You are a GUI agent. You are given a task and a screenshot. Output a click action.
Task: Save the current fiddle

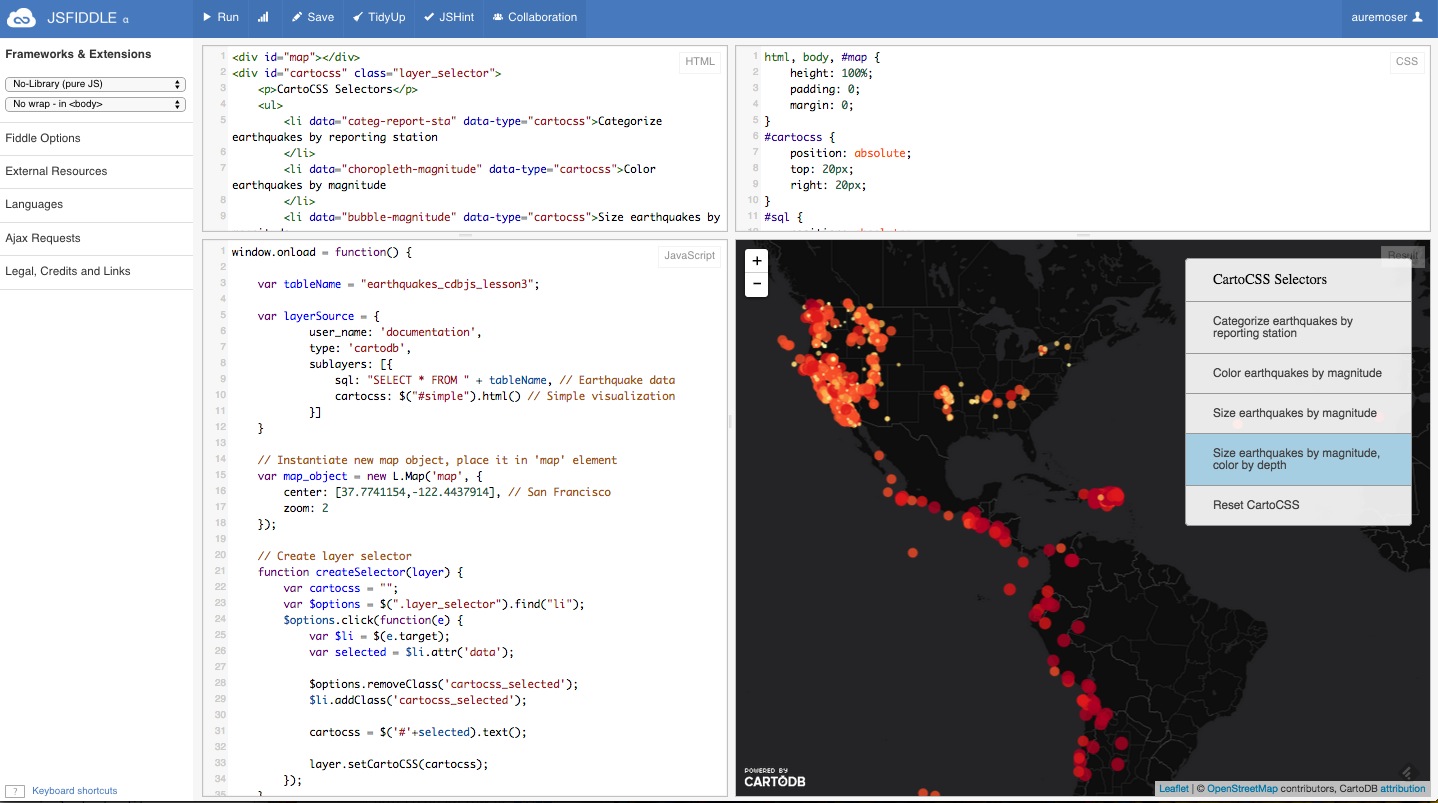312,17
